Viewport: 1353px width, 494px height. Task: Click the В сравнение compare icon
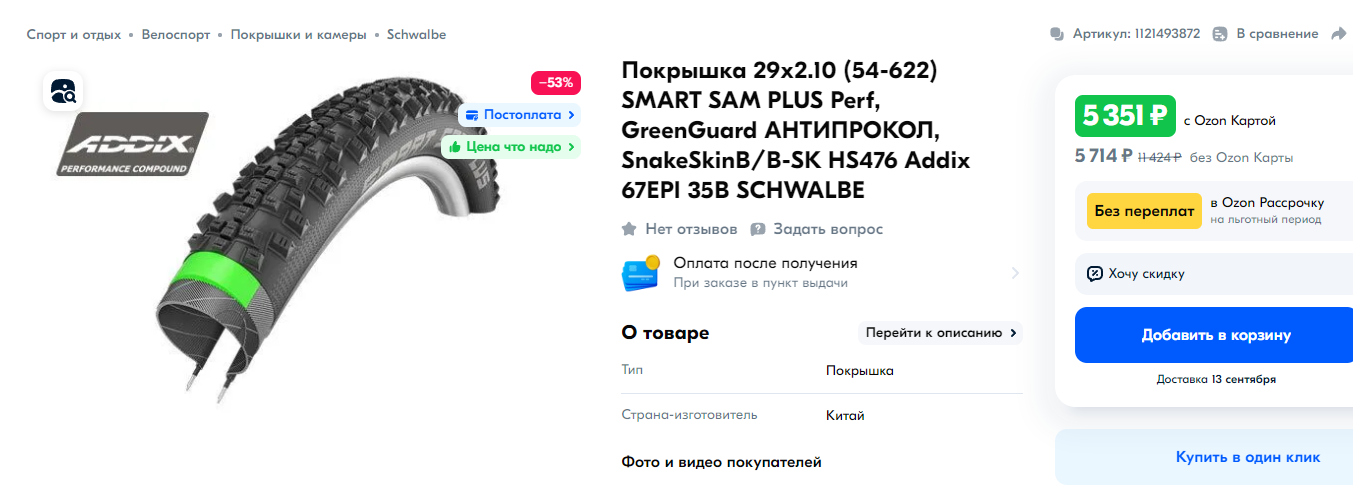pos(1220,34)
